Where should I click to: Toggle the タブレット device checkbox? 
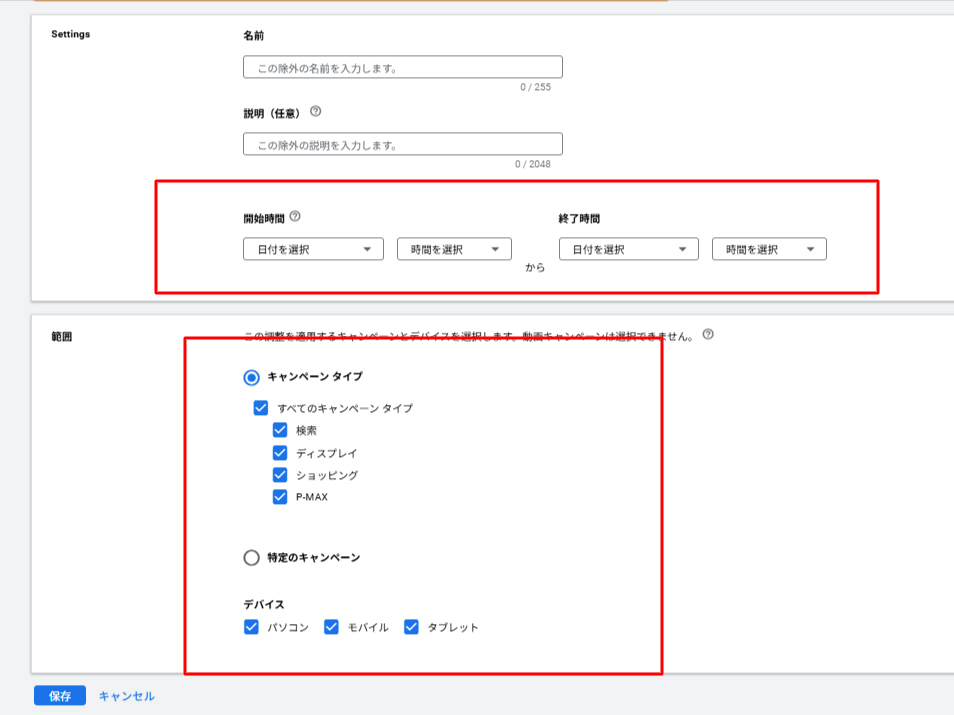pos(411,627)
